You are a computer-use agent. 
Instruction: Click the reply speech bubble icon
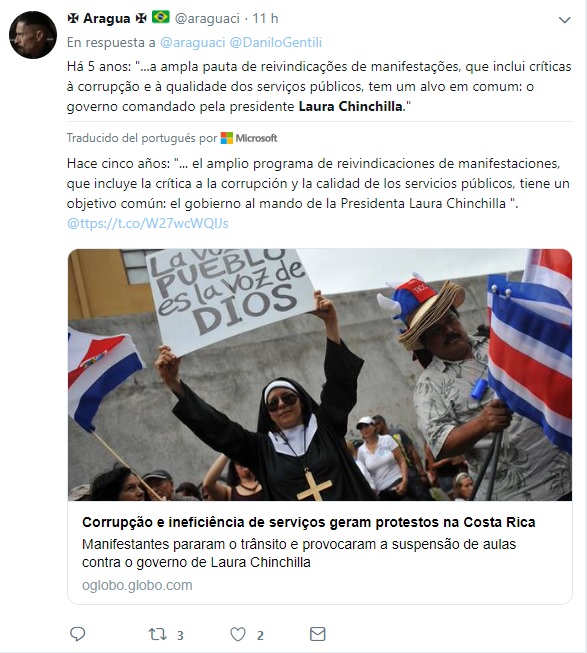(77, 634)
